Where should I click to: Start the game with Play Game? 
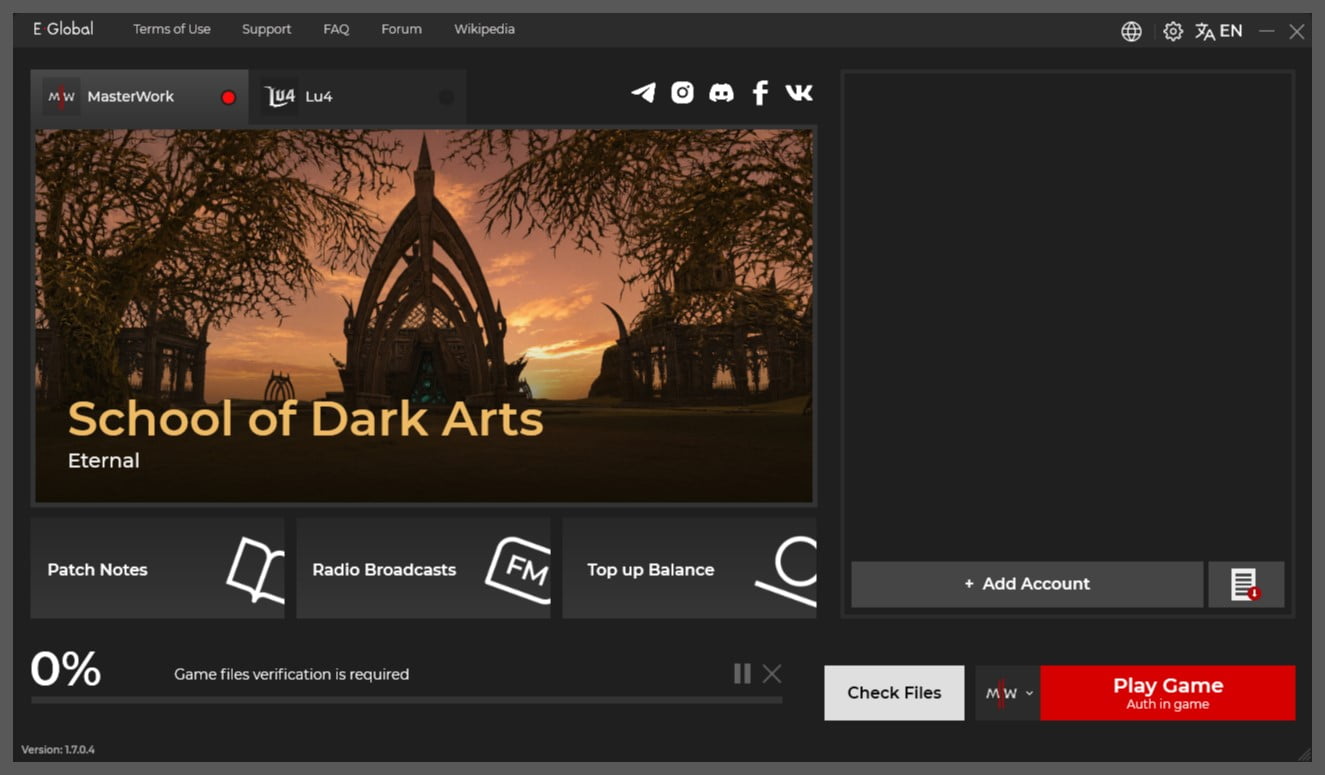[1167, 693]
